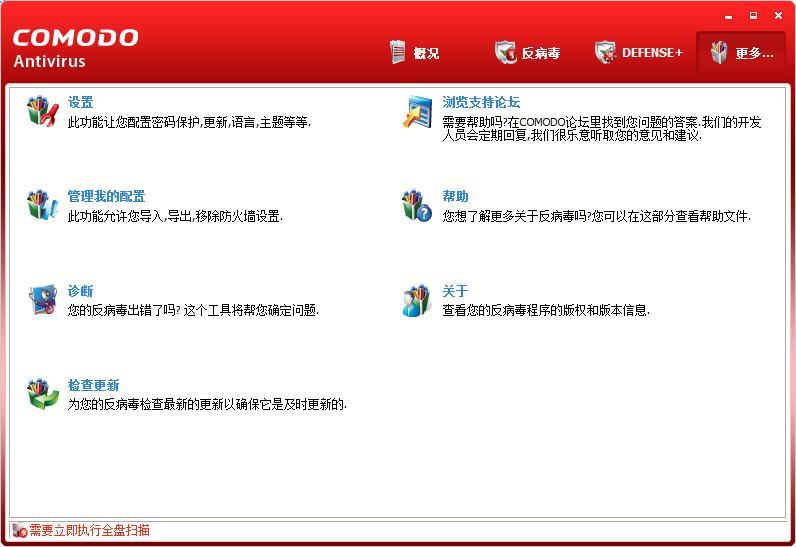
Task: Click the 帮助 question mark icon
Action: point(417,205)
